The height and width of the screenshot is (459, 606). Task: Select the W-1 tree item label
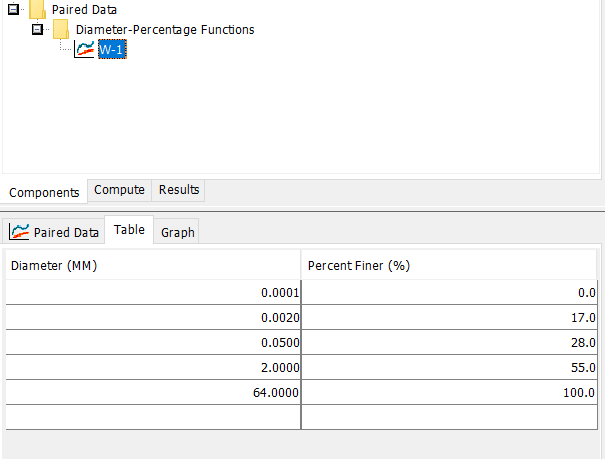click(112, 50)
